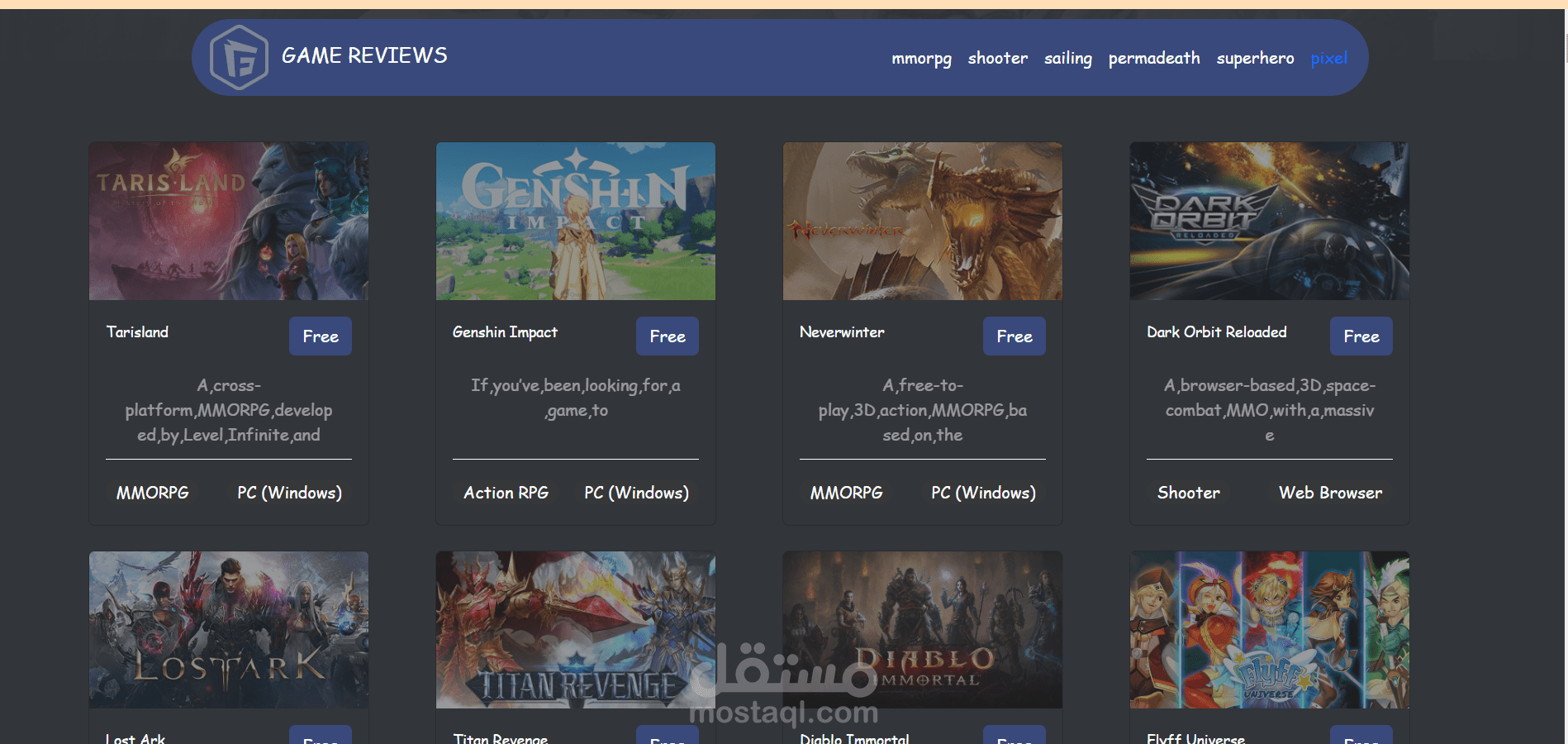Open the Genshin Impact cover image
Viewport: 1568px width, 744px height.
(x=576, y=221)
